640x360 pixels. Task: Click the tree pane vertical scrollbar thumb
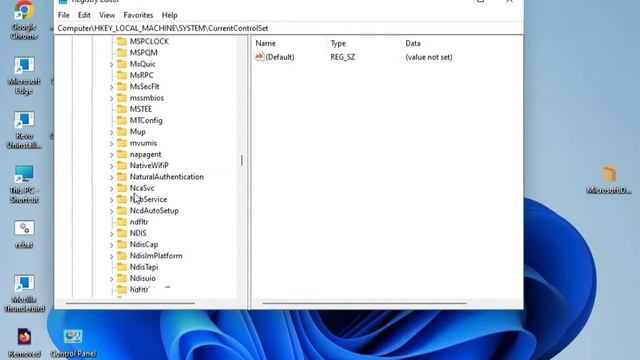tap(242, 160)
